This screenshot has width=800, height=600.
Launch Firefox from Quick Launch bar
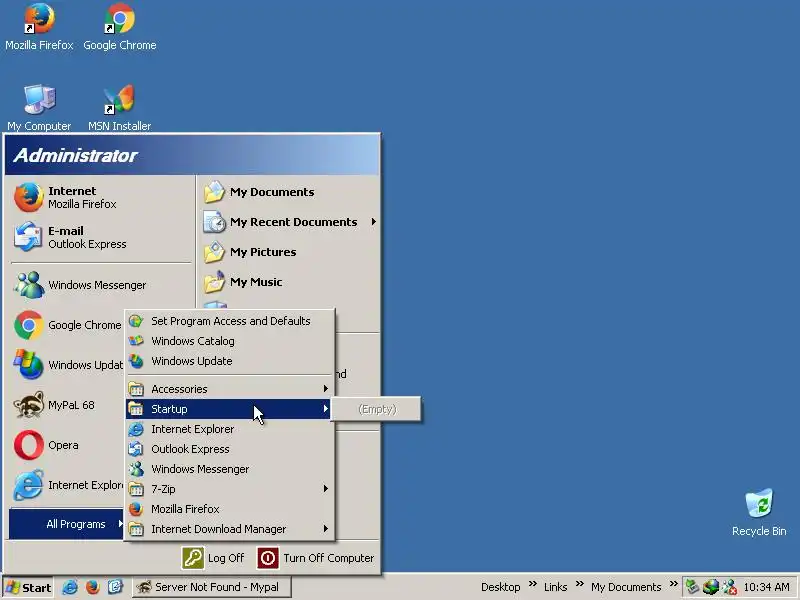tap(92, 587)
